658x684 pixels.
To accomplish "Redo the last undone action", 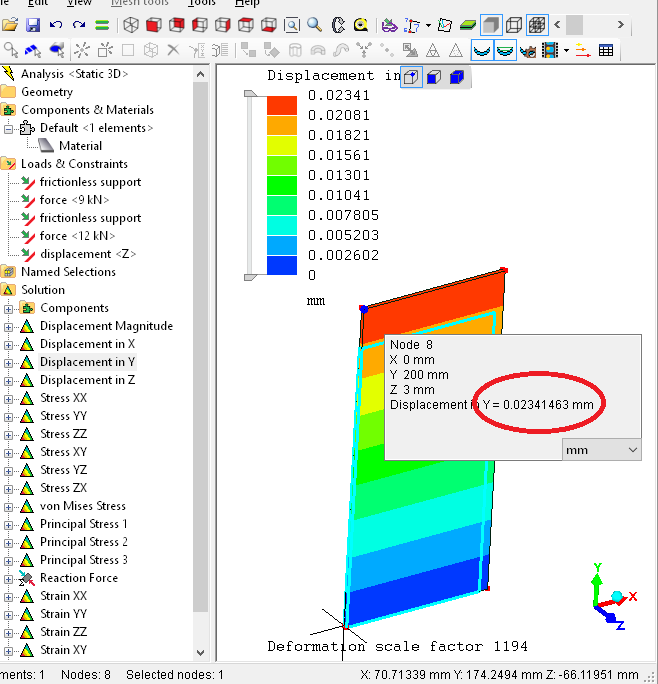I will [x=79, y=25].
